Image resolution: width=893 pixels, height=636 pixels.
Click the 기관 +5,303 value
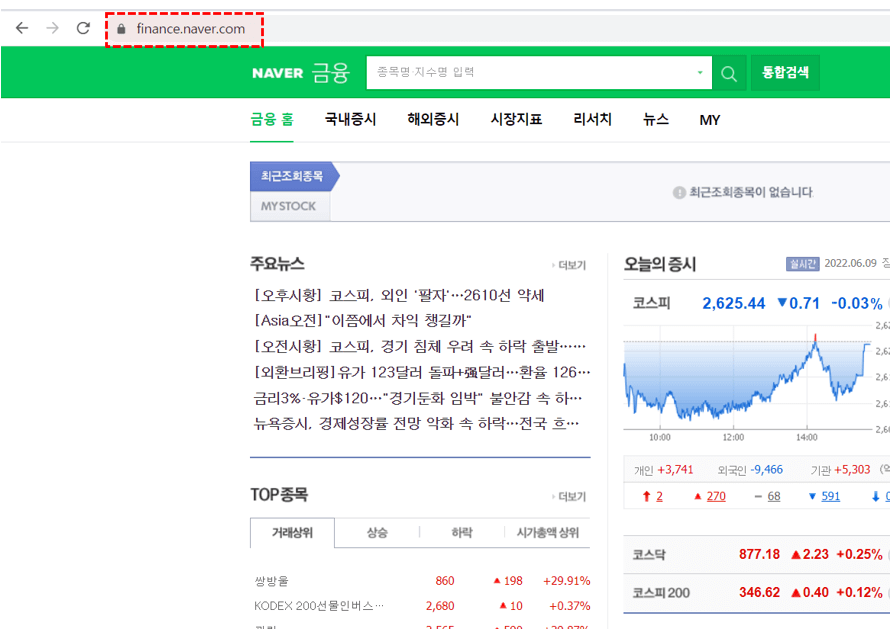tap(852, 470)
